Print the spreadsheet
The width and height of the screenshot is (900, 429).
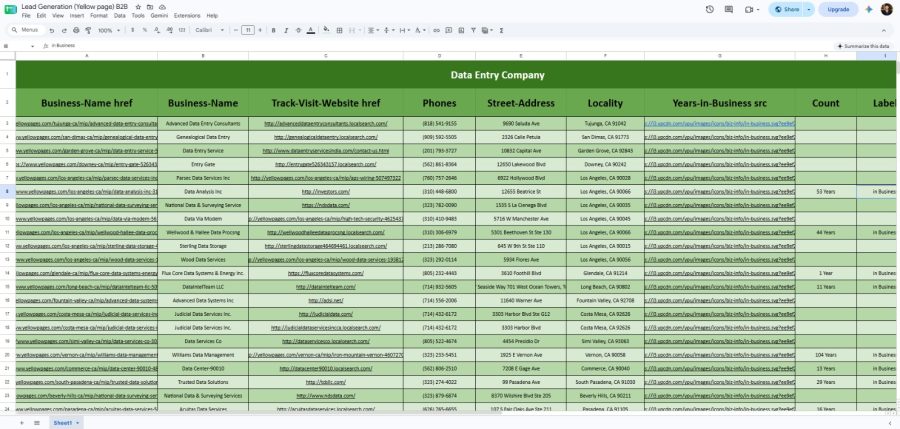coord(76,30)
